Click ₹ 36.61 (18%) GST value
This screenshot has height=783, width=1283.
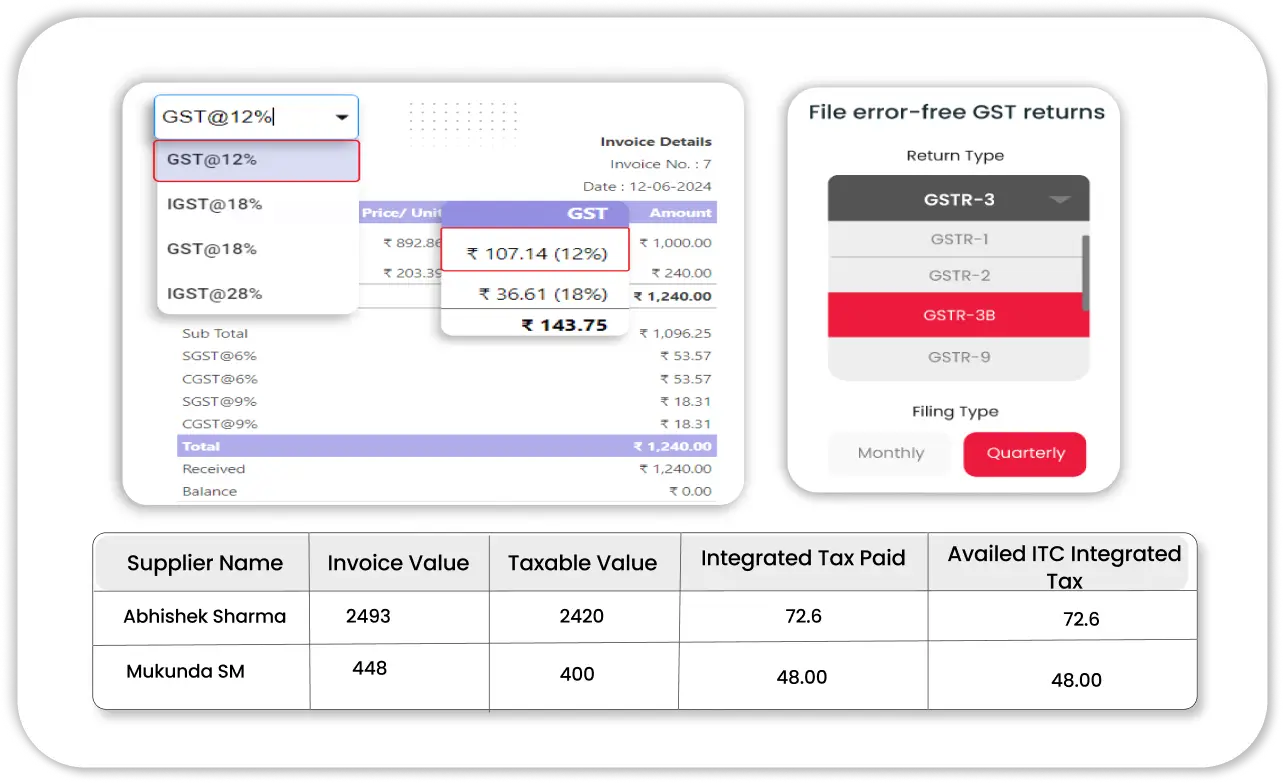pyautogui.click(x=543, y=294)
